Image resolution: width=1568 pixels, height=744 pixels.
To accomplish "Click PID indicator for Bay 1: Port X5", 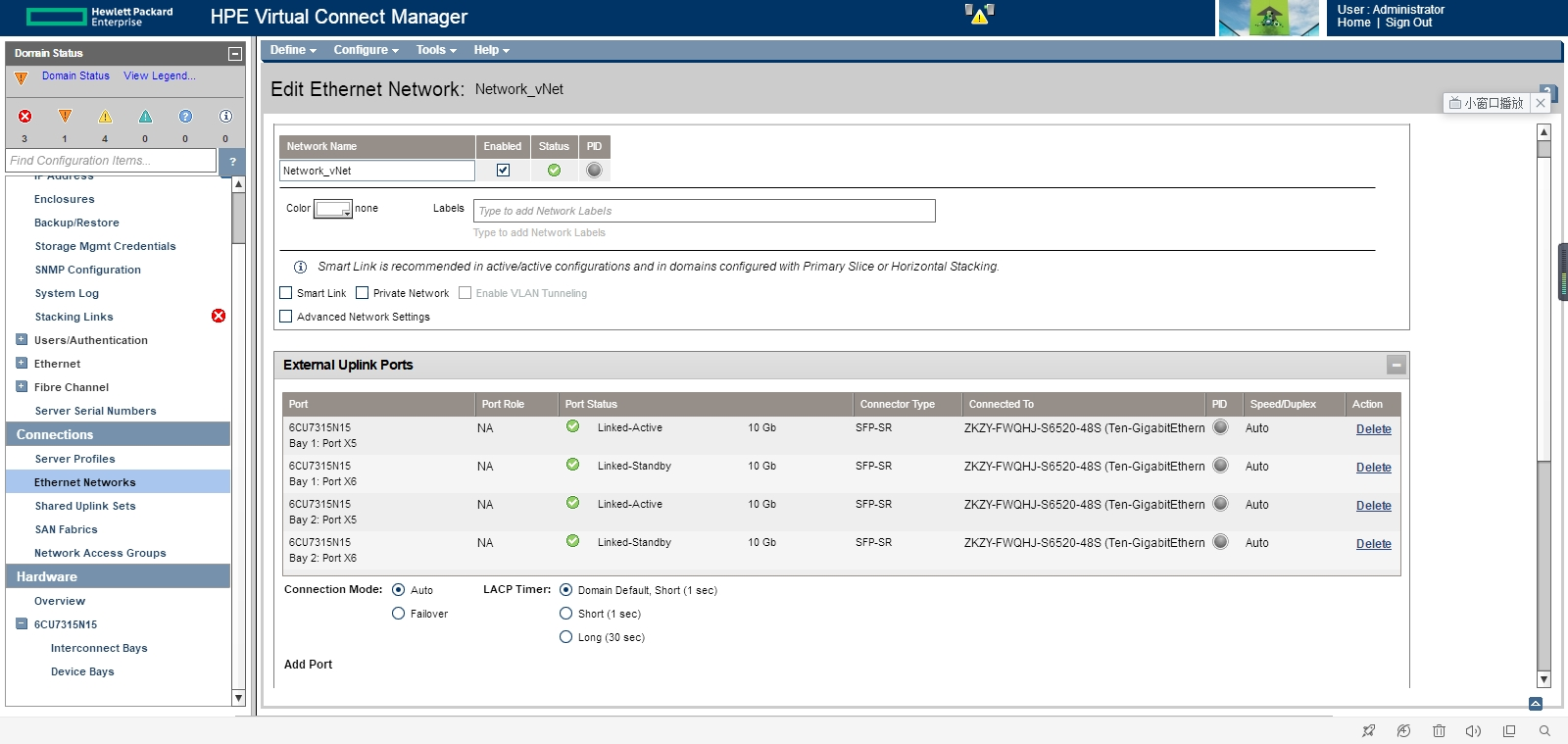I will 1220,427.
